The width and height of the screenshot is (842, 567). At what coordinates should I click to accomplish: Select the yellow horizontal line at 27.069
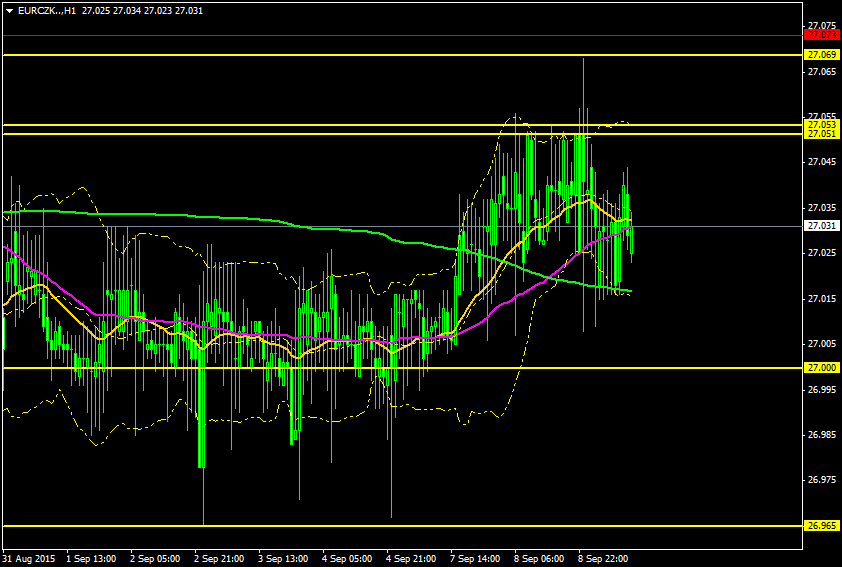pos(403,55)
